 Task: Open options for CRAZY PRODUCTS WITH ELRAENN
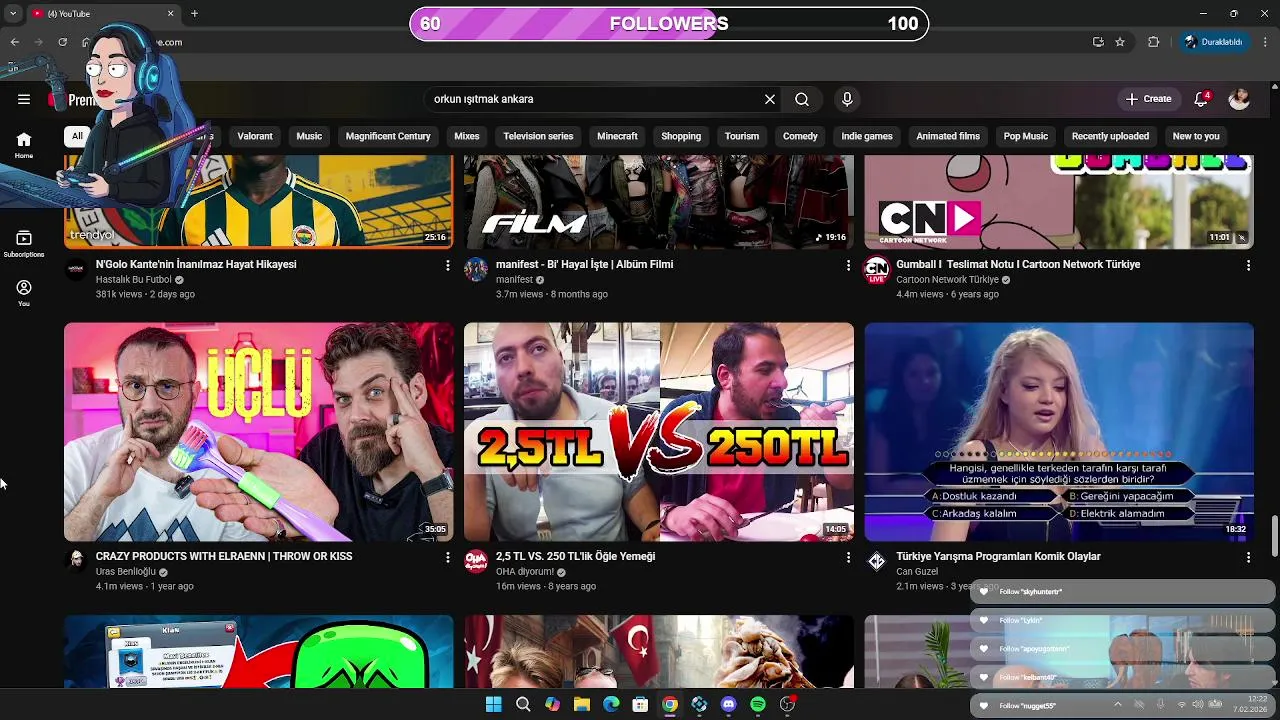tap(447, 557)
